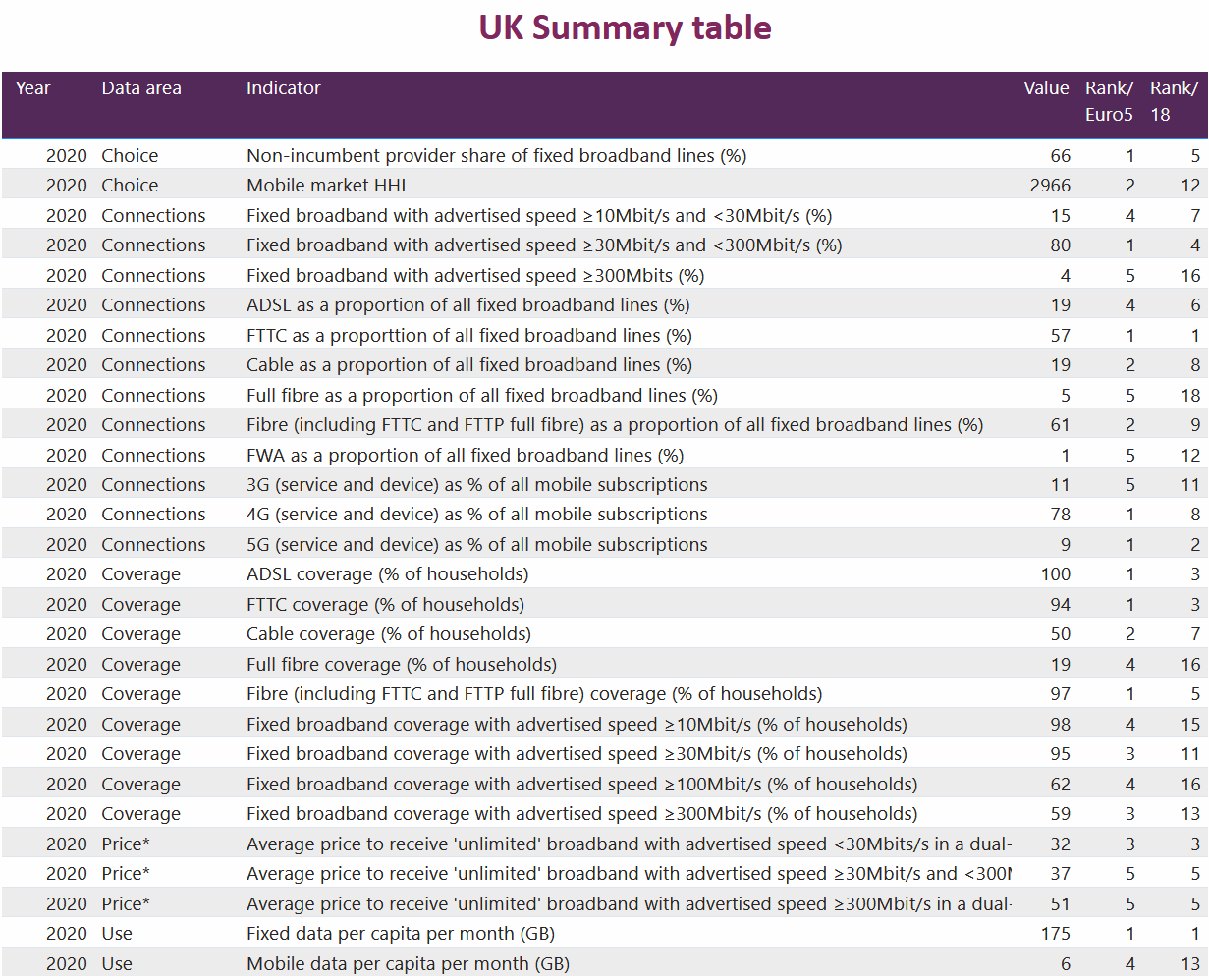Select the Non-incumbent provider share indicator row
Screen dimensions: 1209x980
point(496,156)
